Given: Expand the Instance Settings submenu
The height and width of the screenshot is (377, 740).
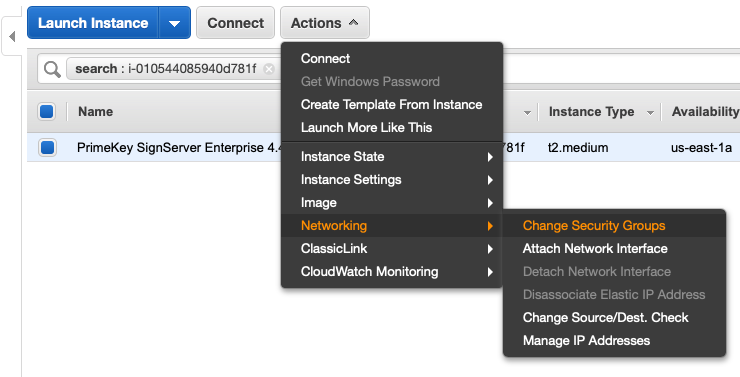Looking at the screenshot, I should coord(392,180).
